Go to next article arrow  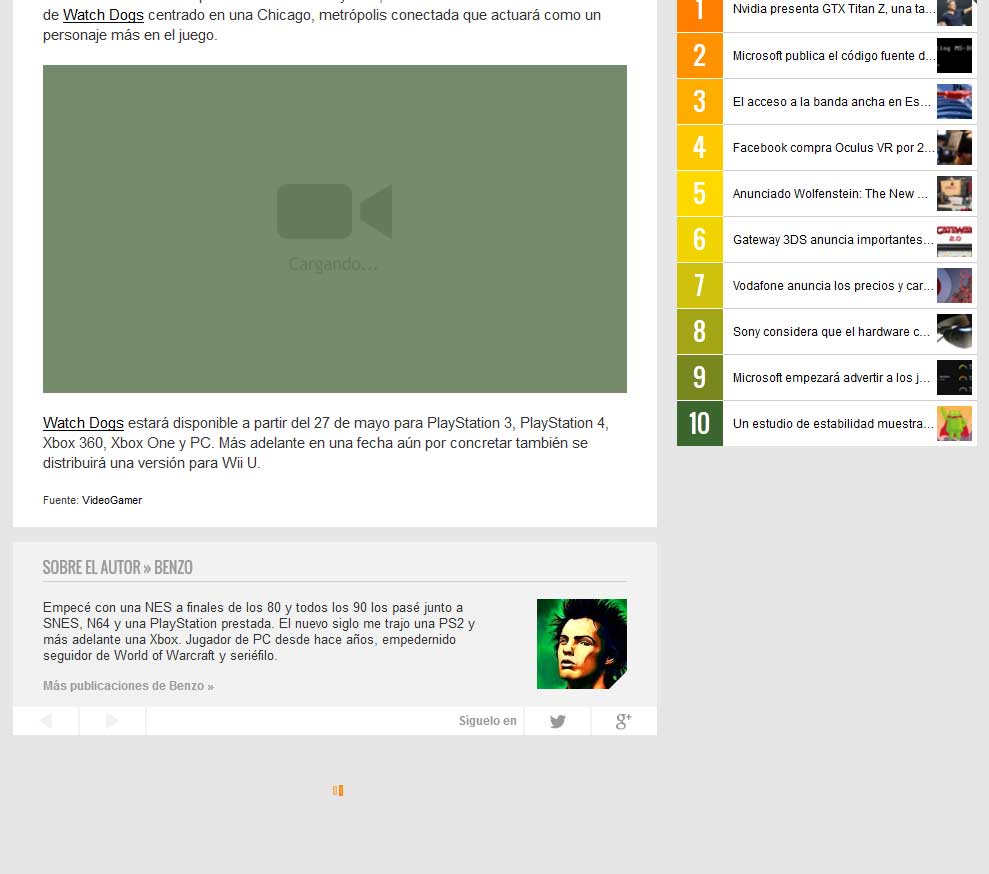pos(112,721)
